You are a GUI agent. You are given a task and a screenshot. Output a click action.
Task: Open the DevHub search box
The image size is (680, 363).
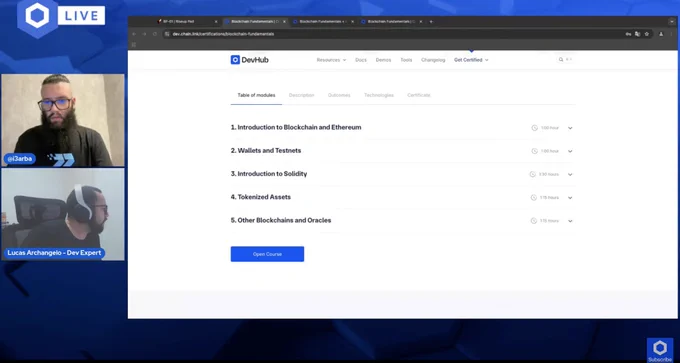coord(566,59)
